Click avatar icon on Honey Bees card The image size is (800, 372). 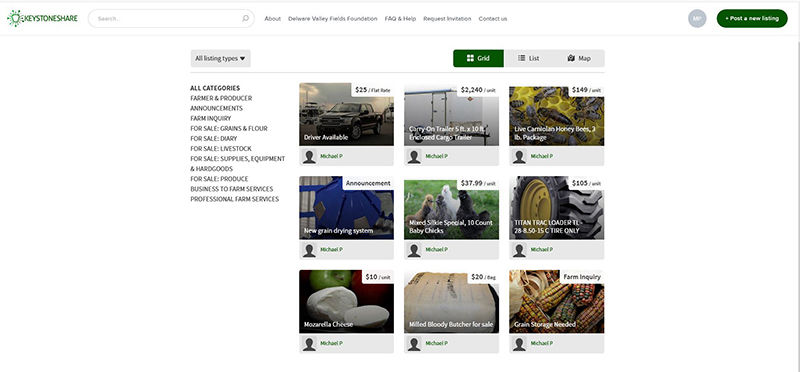[519, 157]
